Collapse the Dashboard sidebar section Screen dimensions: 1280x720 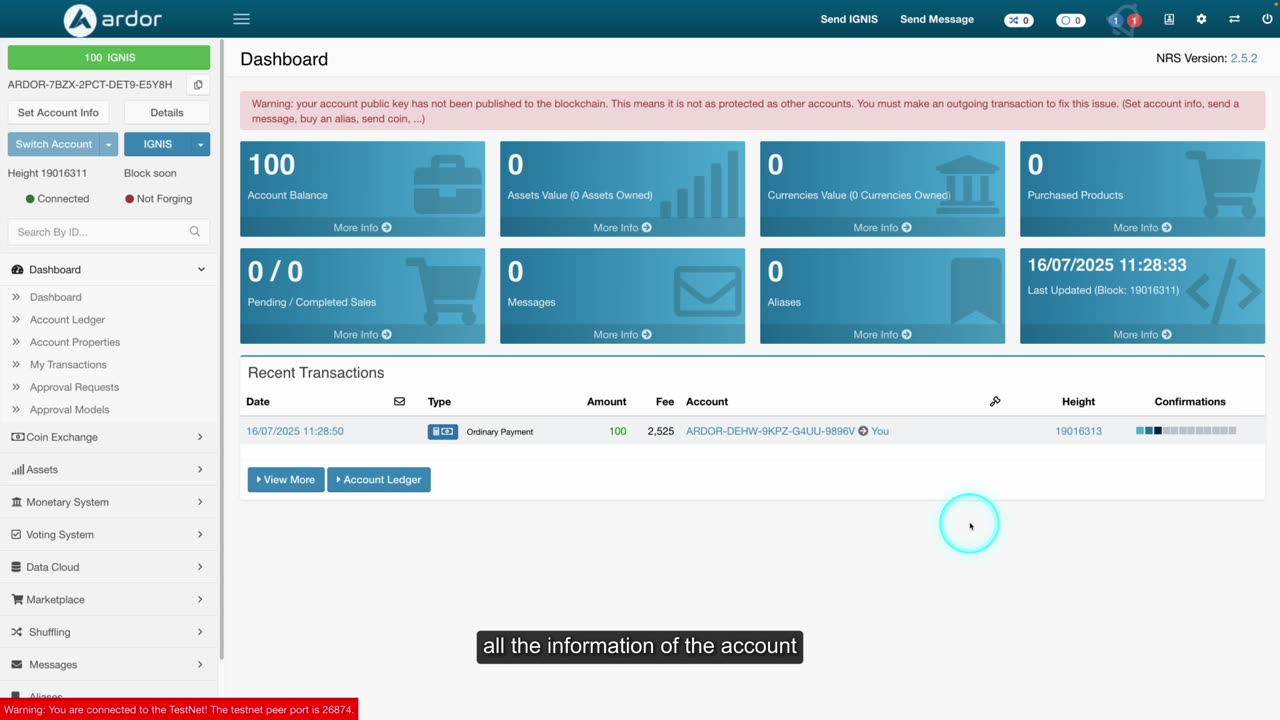click(x=108, y=270)
